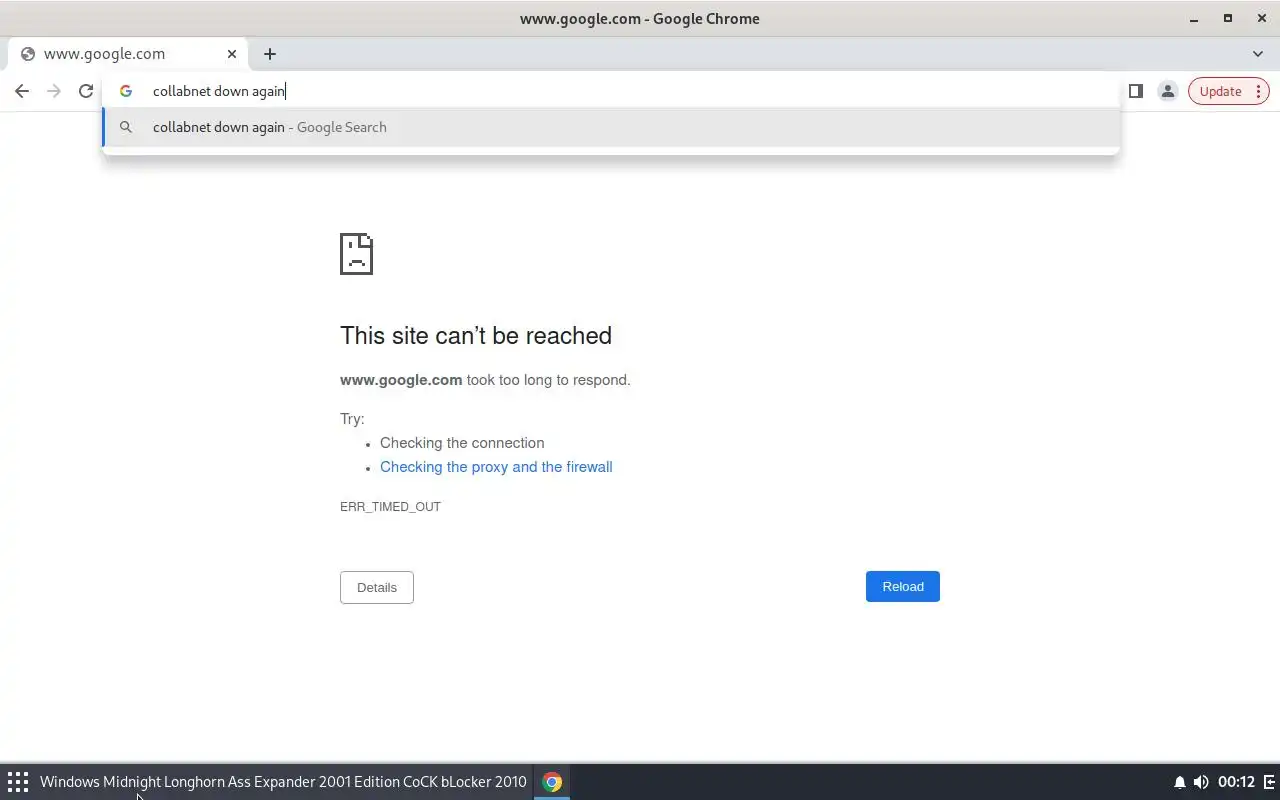Open 'Checking the proxy and the firewall' link
This screenshot has width=1280, height=800.
pos(496,467)
